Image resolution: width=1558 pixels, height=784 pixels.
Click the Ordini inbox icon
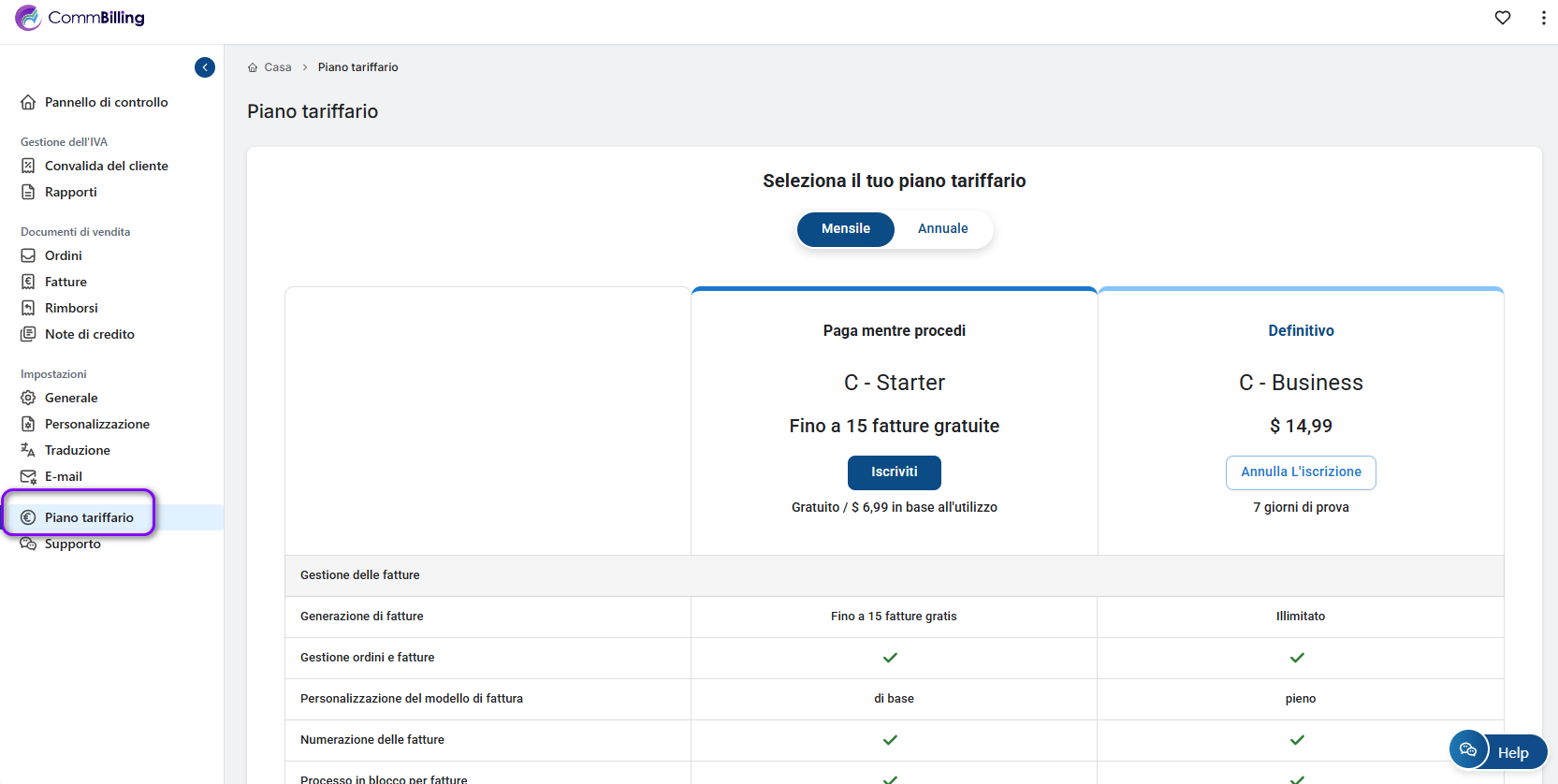pos(28,255)
